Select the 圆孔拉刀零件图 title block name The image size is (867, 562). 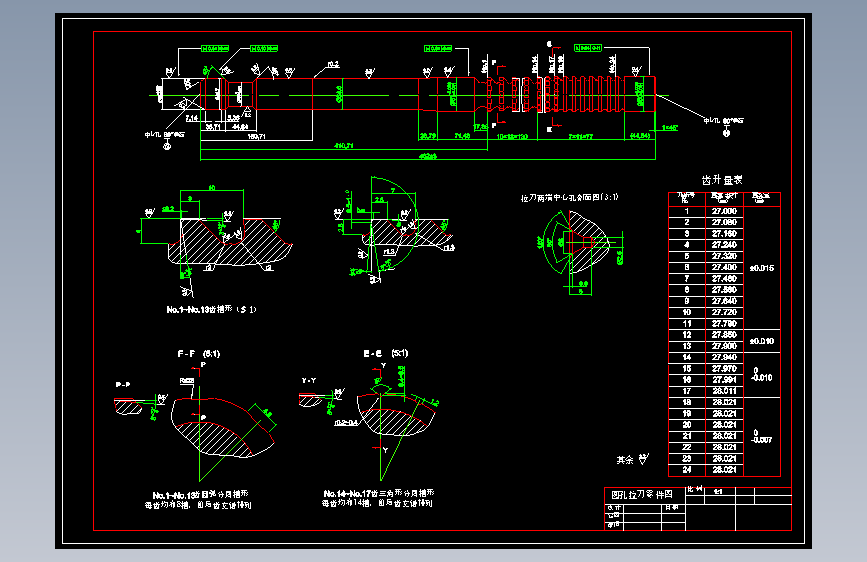[642, 495]
